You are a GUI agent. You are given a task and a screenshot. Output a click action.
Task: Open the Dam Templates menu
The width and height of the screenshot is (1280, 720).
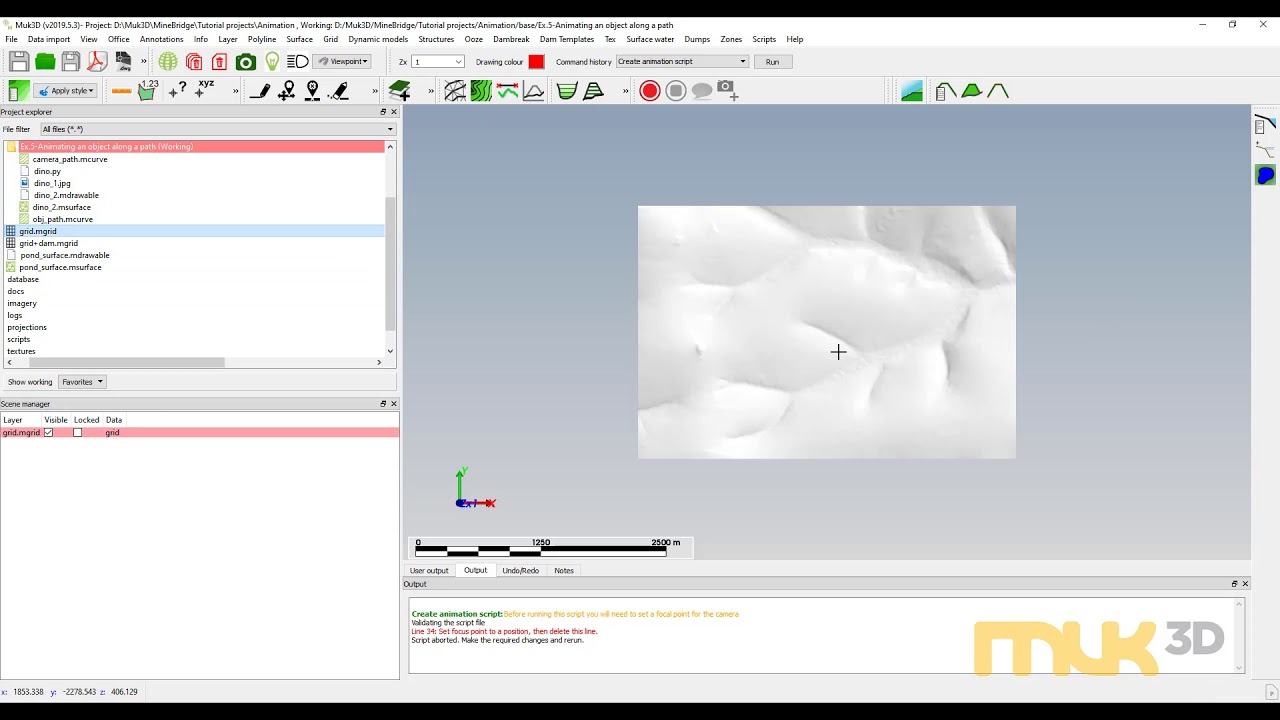pyautogui.click(x=567, y=39)
